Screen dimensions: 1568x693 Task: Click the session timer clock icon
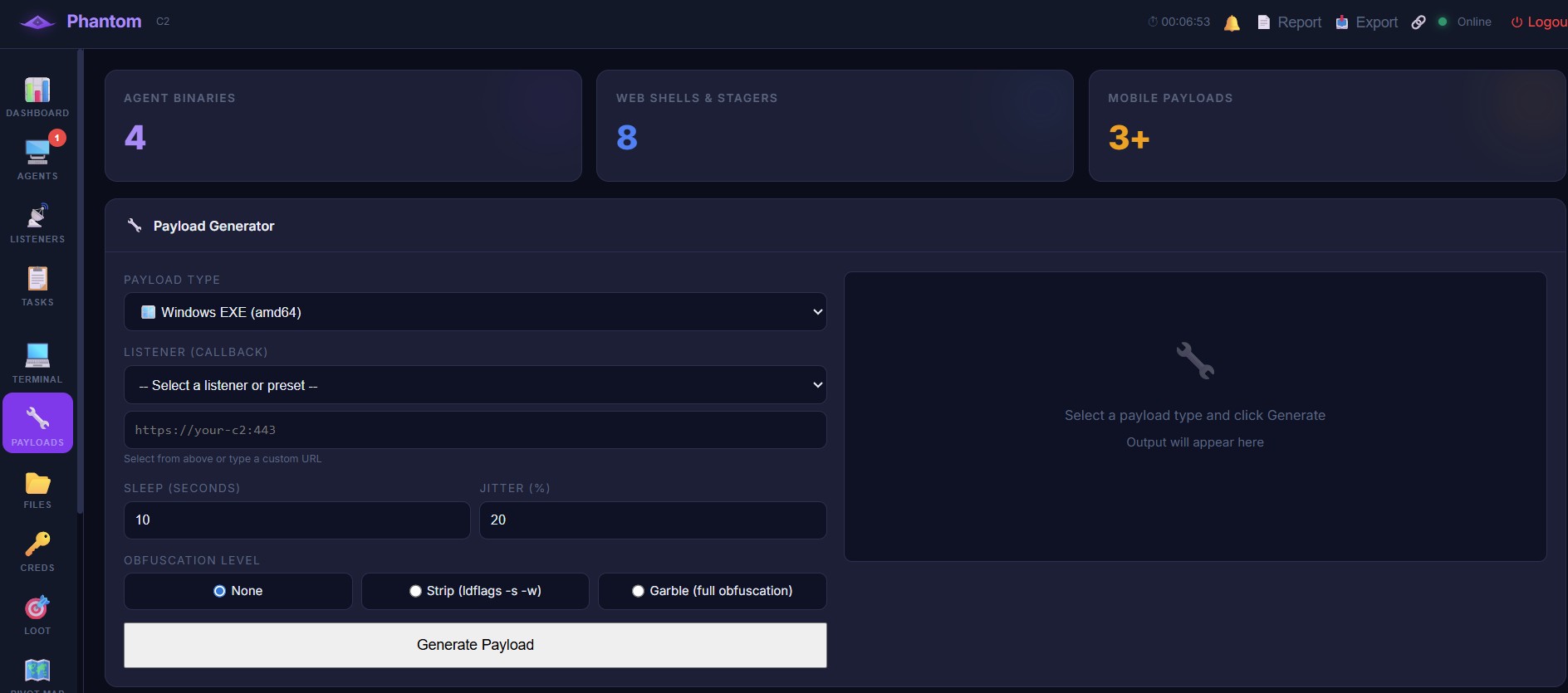tap(1153, 22)
